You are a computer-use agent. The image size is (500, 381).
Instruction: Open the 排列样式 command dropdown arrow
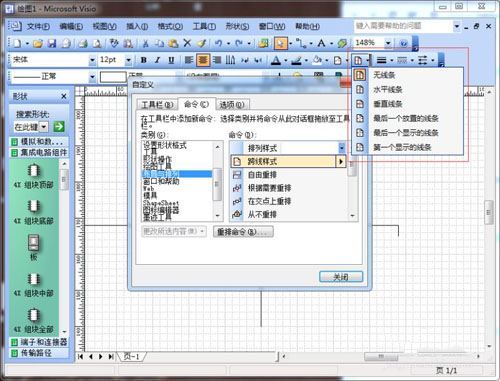342,148
